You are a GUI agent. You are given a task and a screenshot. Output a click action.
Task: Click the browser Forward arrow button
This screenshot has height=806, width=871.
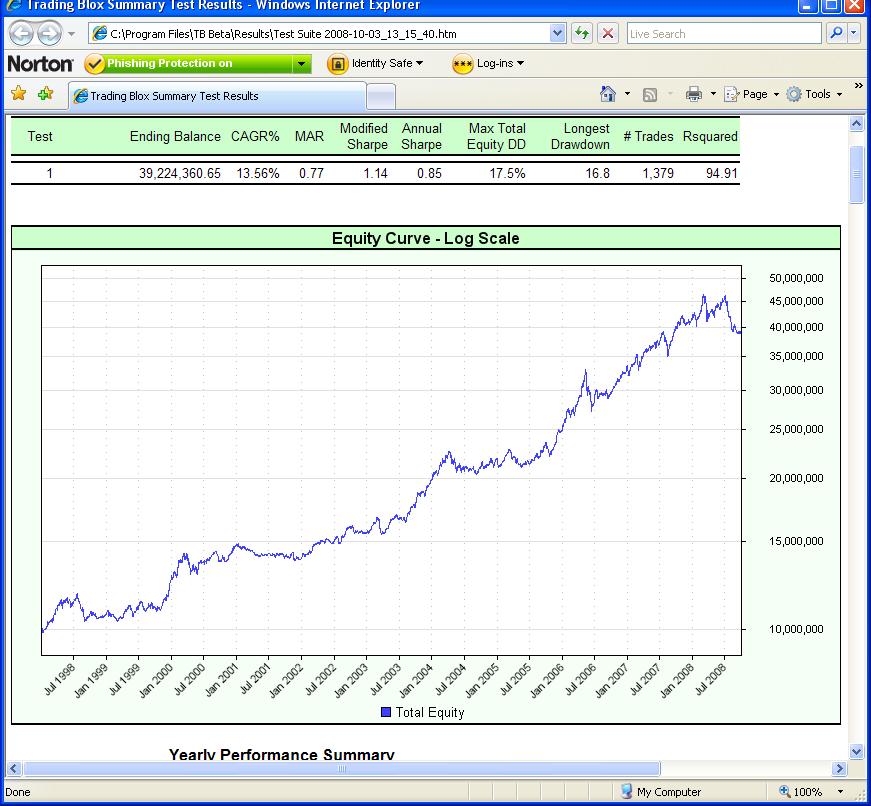[x=50, y=34]
